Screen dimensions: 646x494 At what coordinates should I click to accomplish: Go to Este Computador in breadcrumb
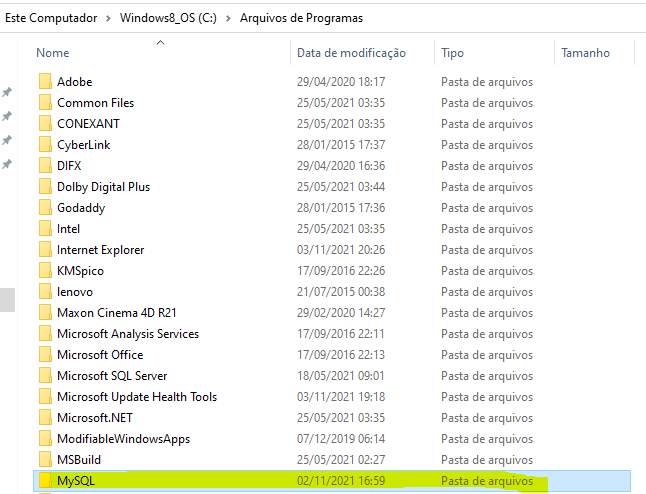[x=51, y=18]
